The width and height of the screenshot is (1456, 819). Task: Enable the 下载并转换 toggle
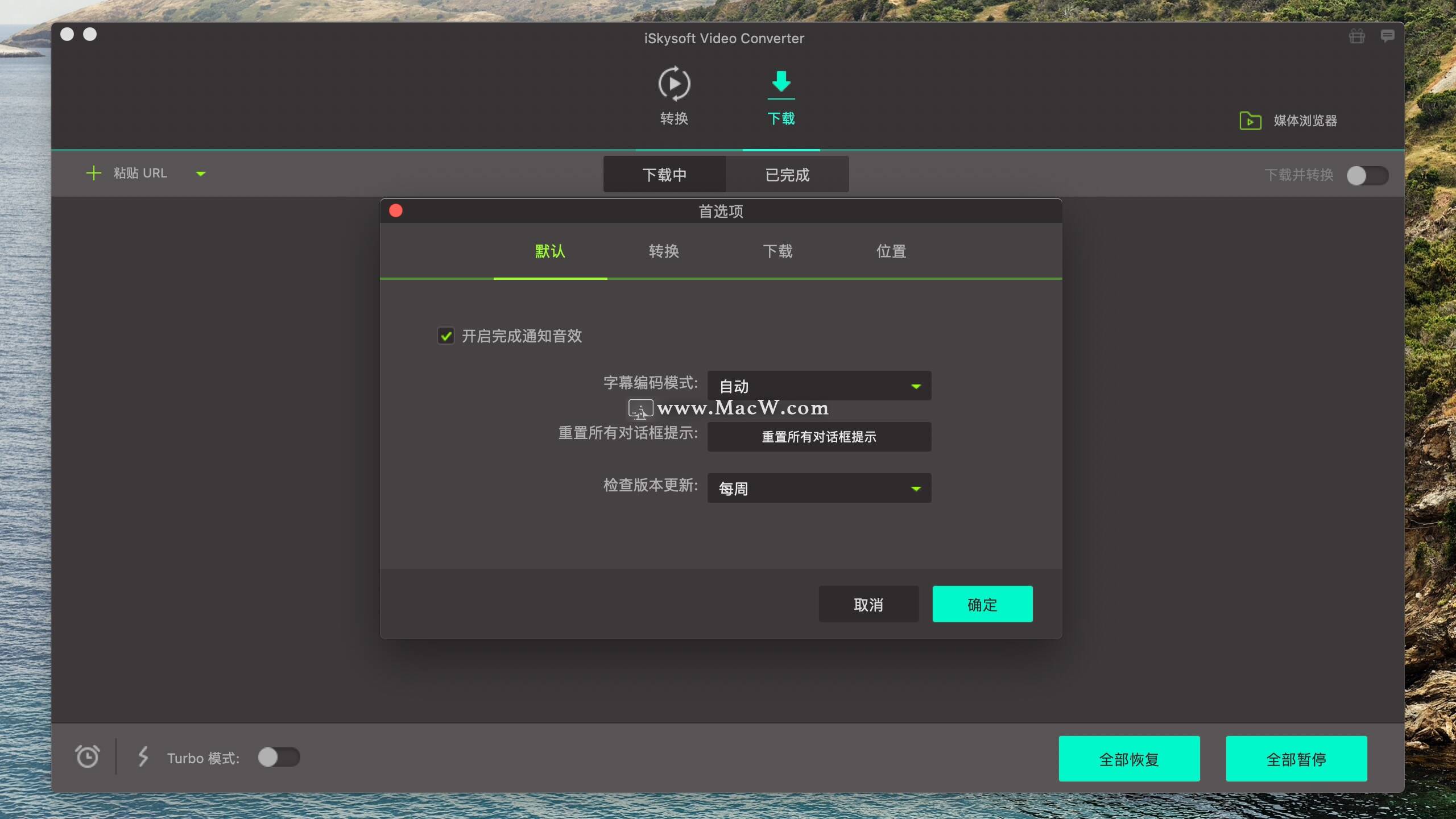pos(1367,176)
